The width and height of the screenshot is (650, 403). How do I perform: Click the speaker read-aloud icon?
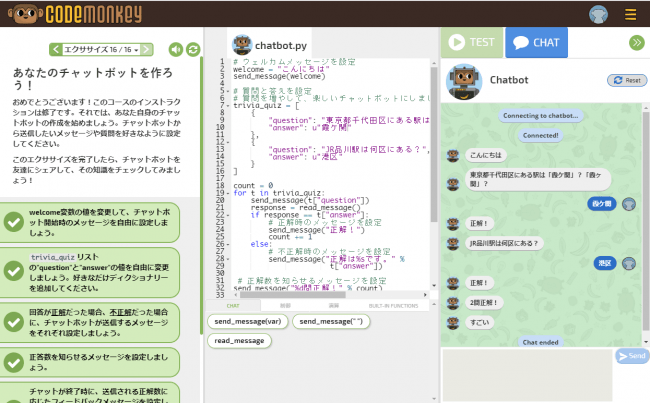tap(176, 50)
